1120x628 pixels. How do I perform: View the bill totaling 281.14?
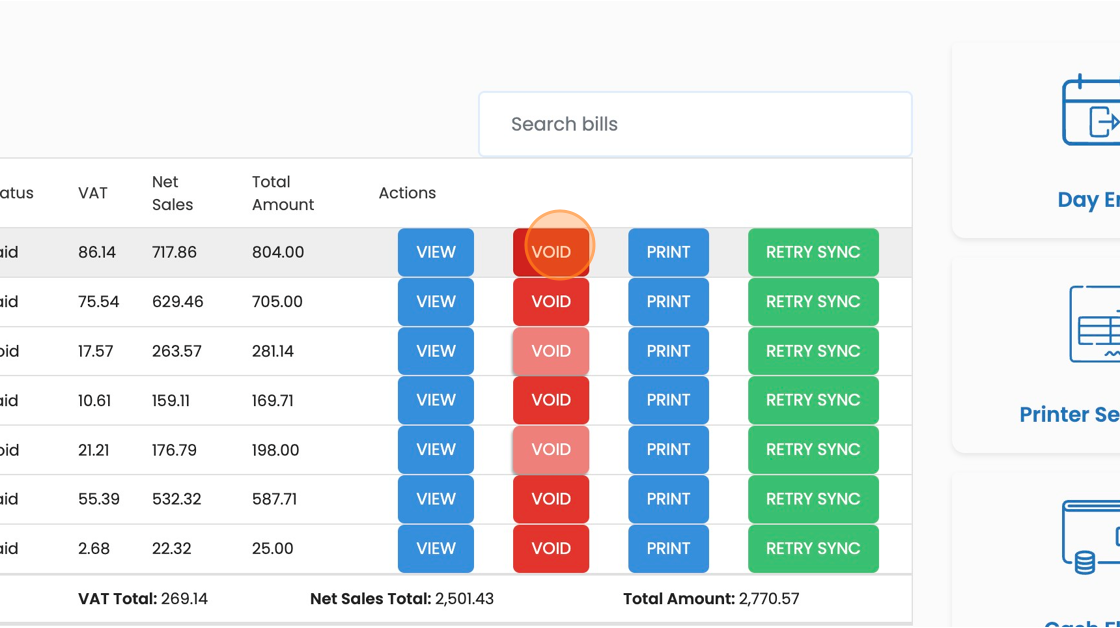tap(436, 351)
